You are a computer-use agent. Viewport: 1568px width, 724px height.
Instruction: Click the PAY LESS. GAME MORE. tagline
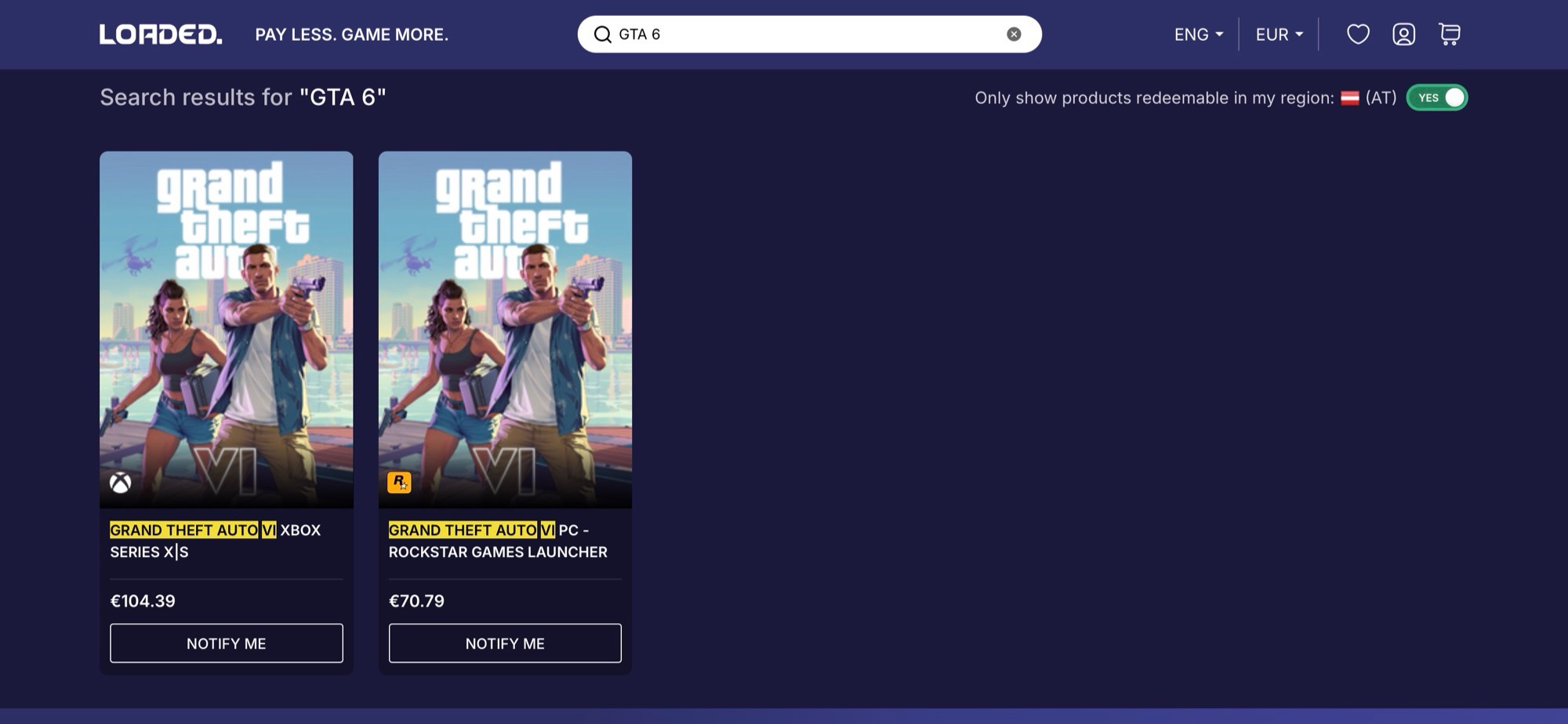pos(352,34)
